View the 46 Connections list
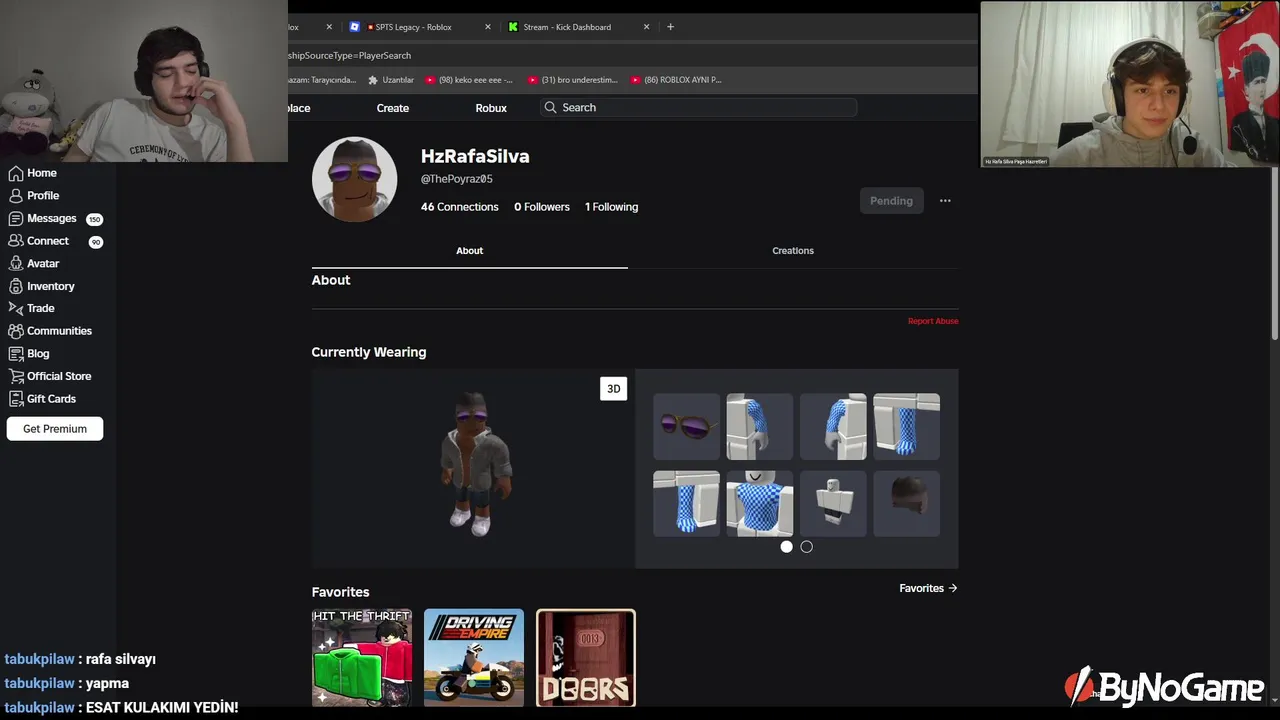Viewport: 1280px width, 720px height. coord(459,207)
